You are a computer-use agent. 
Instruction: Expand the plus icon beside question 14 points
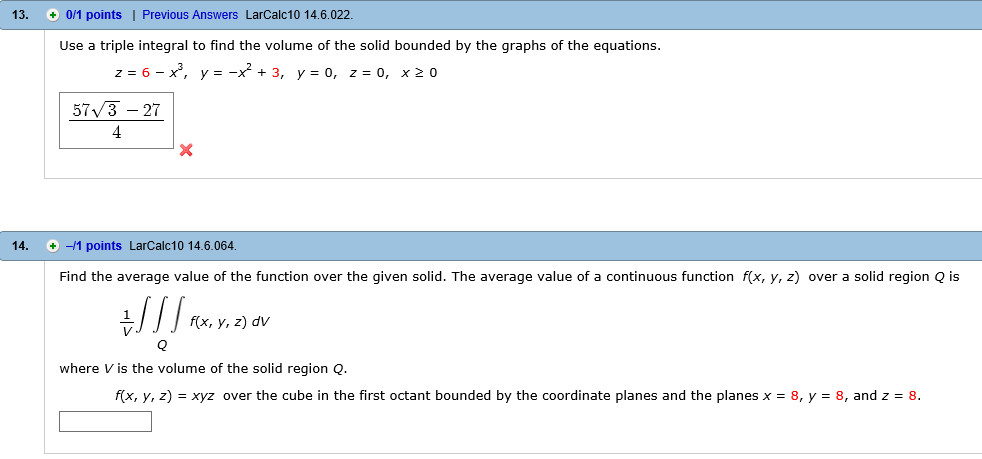54,246
